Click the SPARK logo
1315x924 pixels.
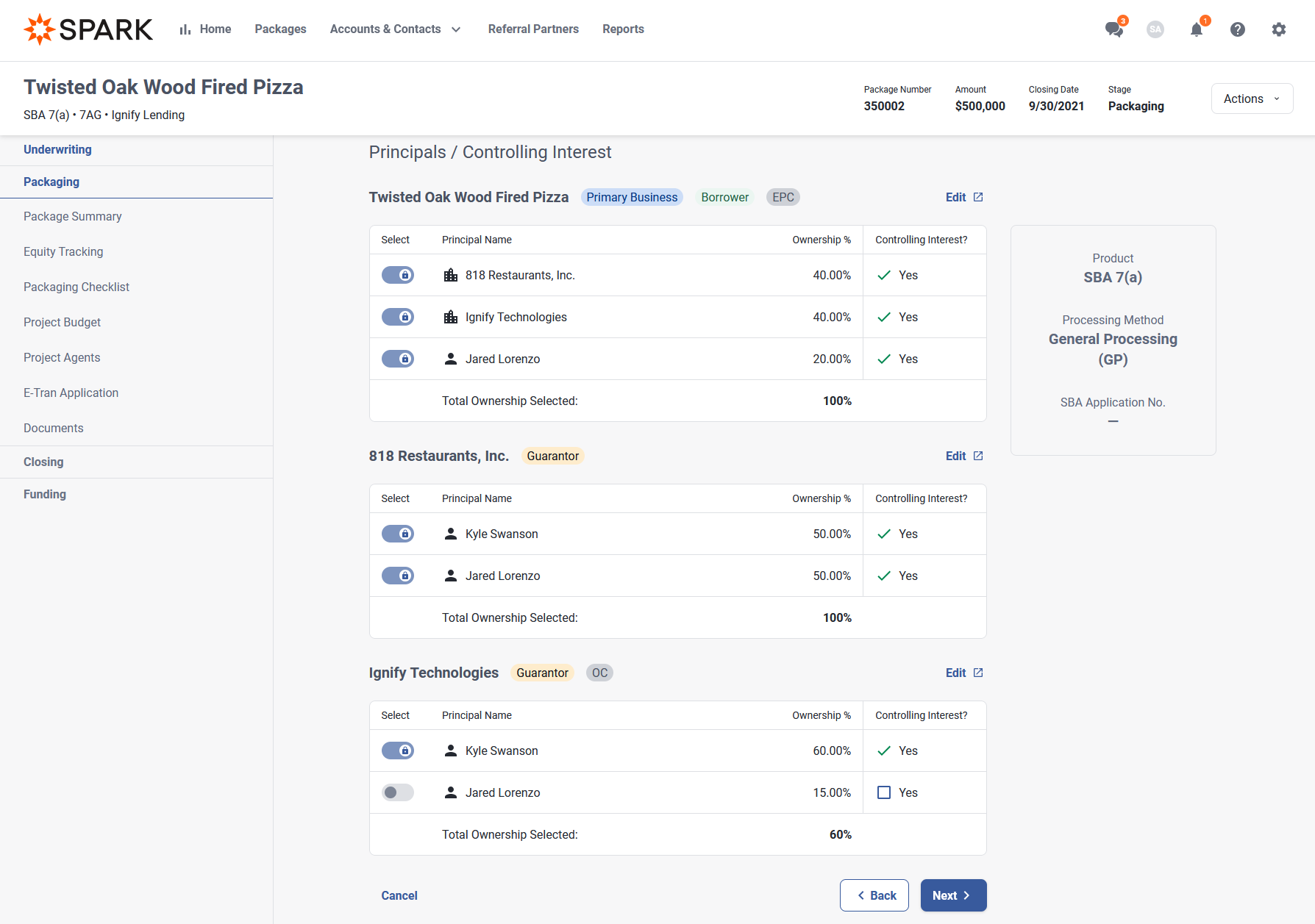point(88,29)
